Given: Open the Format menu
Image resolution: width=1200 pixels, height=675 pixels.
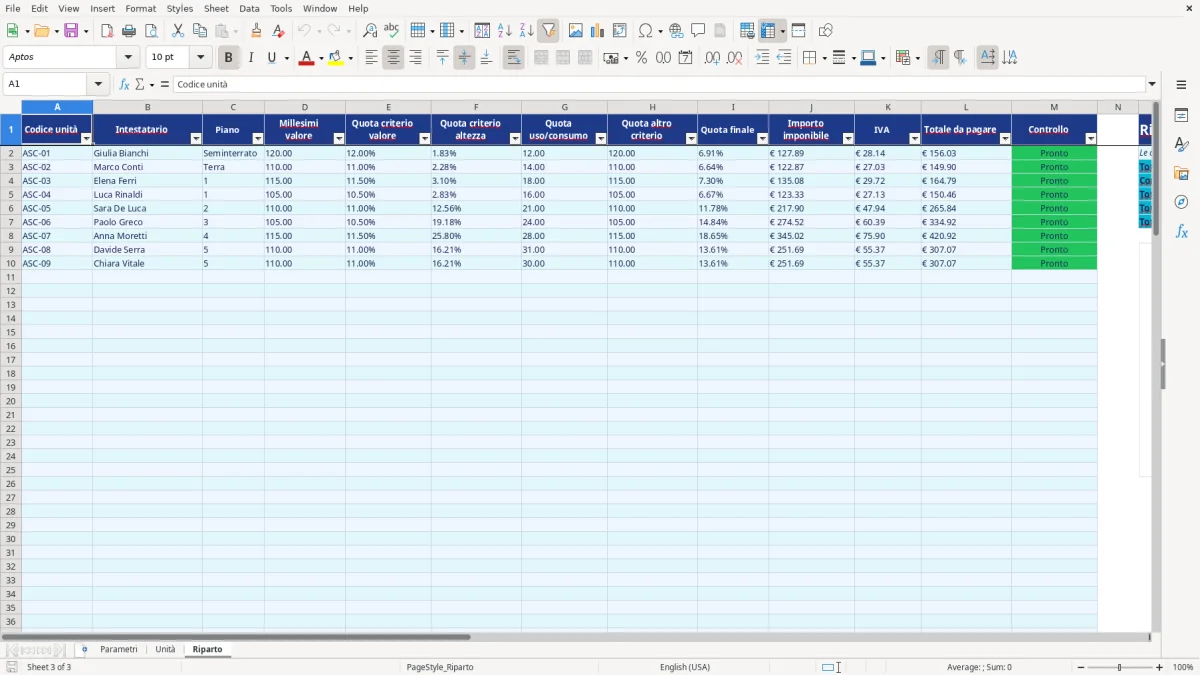Looking at the screenshot, I should [141, 8].
